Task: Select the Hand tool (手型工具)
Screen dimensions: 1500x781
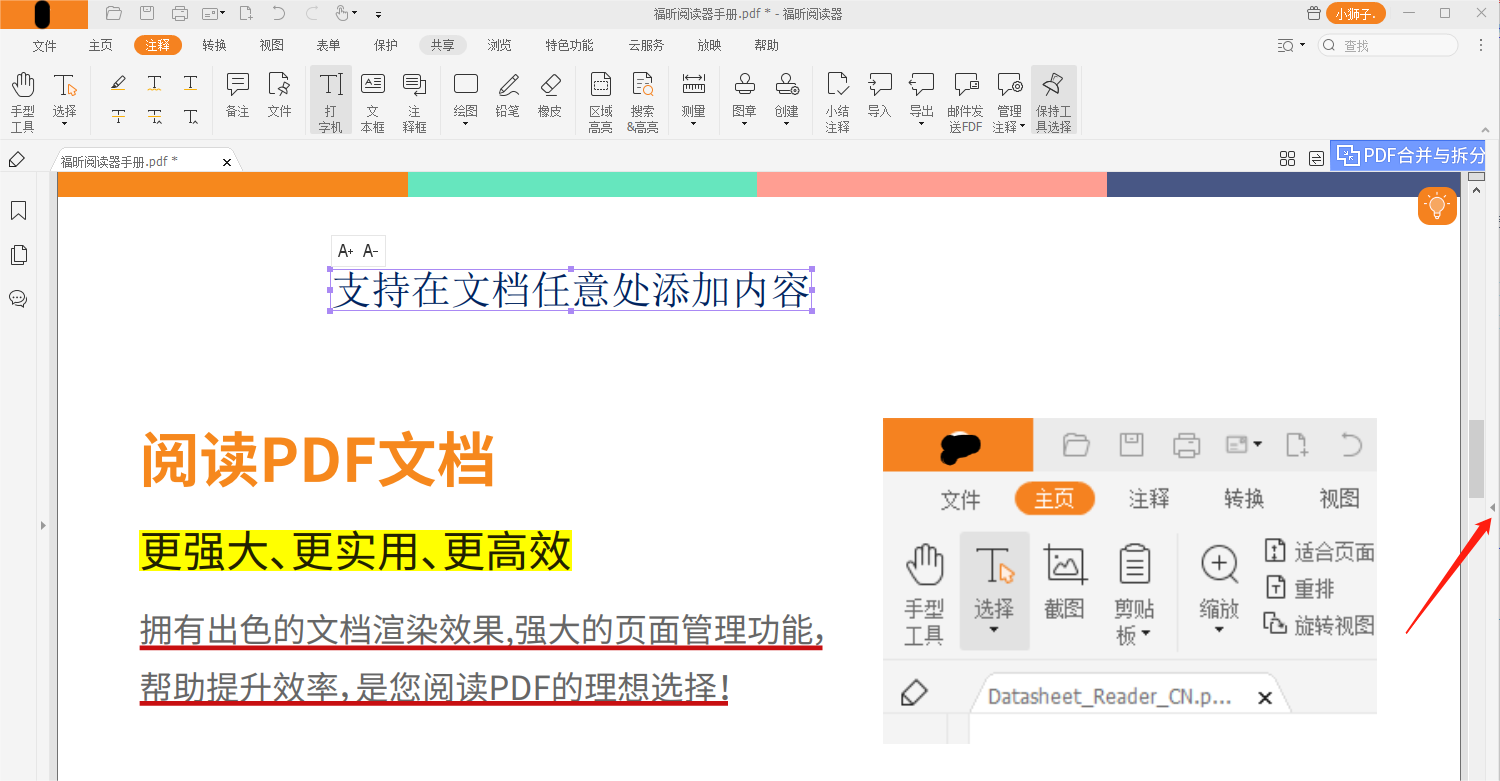Action: click(x=22, y=101)
